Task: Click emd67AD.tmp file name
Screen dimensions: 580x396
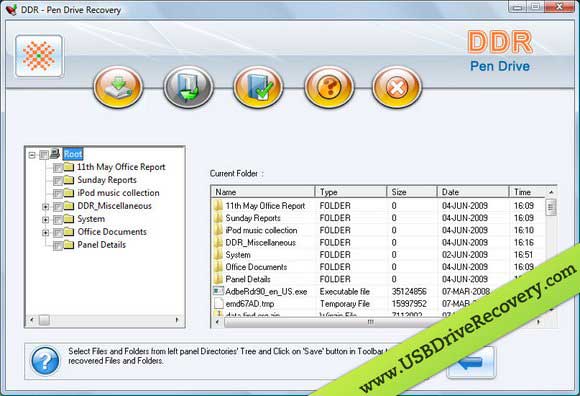Action: 250,304
